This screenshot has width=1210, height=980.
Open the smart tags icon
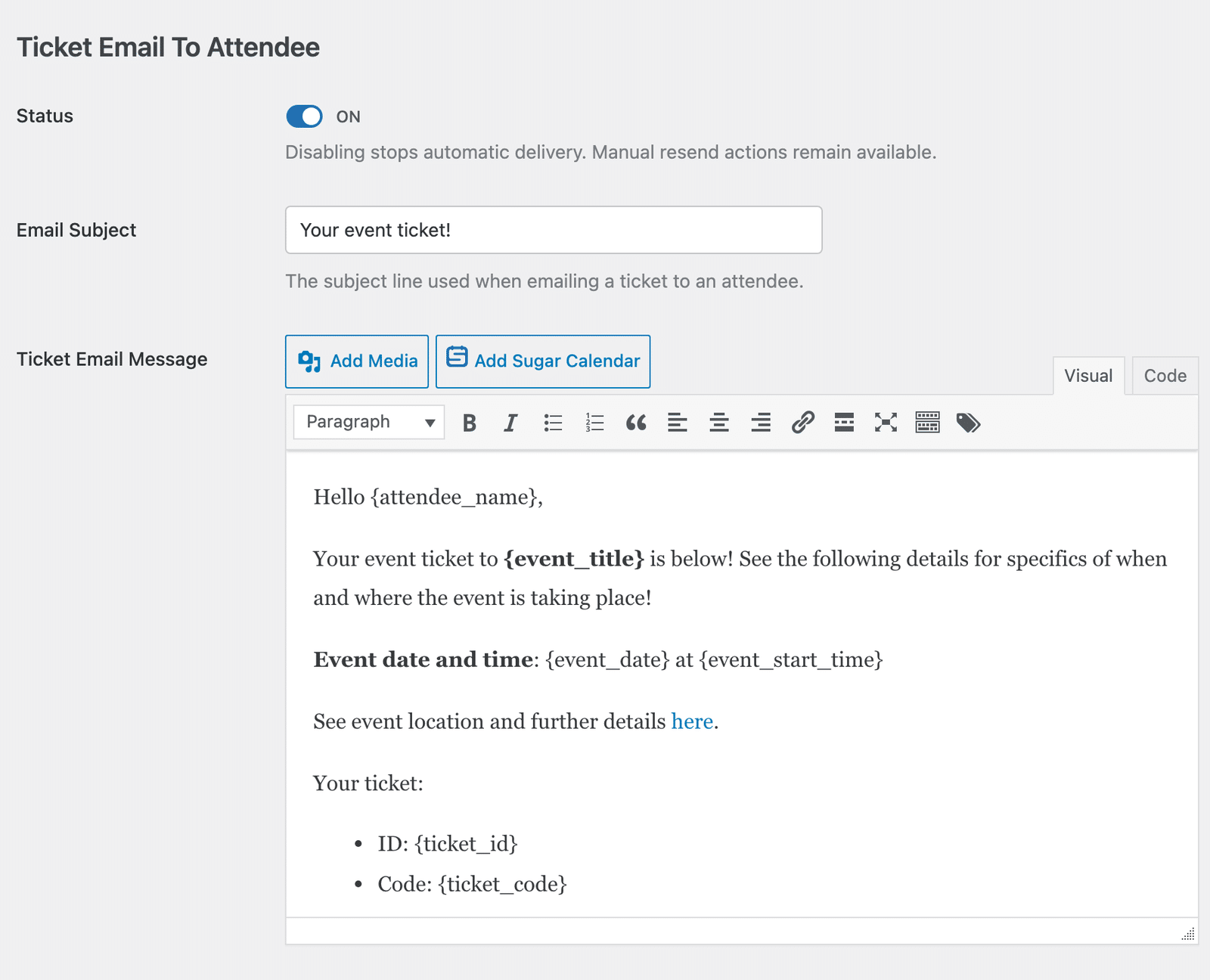point(969,423)
